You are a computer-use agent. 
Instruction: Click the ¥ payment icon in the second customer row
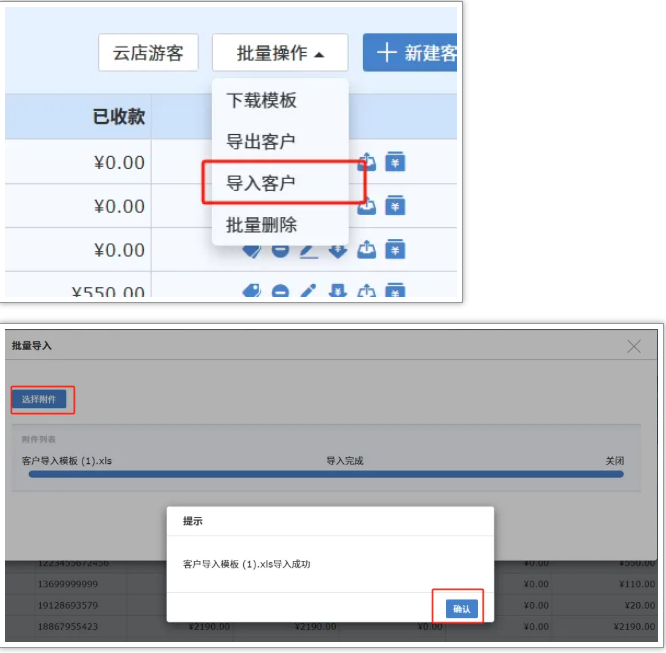(x=395, y=206)
